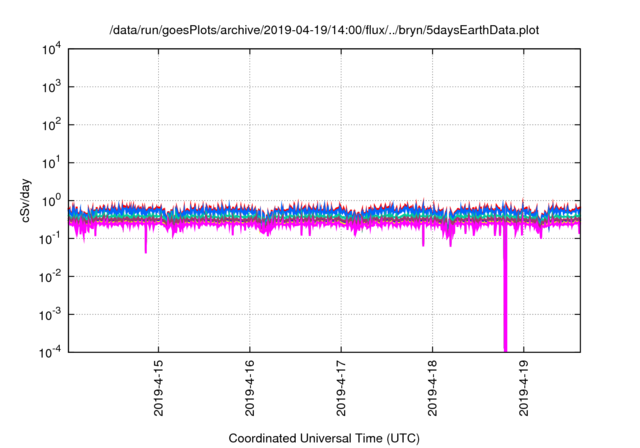This screenshot has width=640, height=448.
Task: Click the 10^1 y-axis tick label
Action: point(51,163)
